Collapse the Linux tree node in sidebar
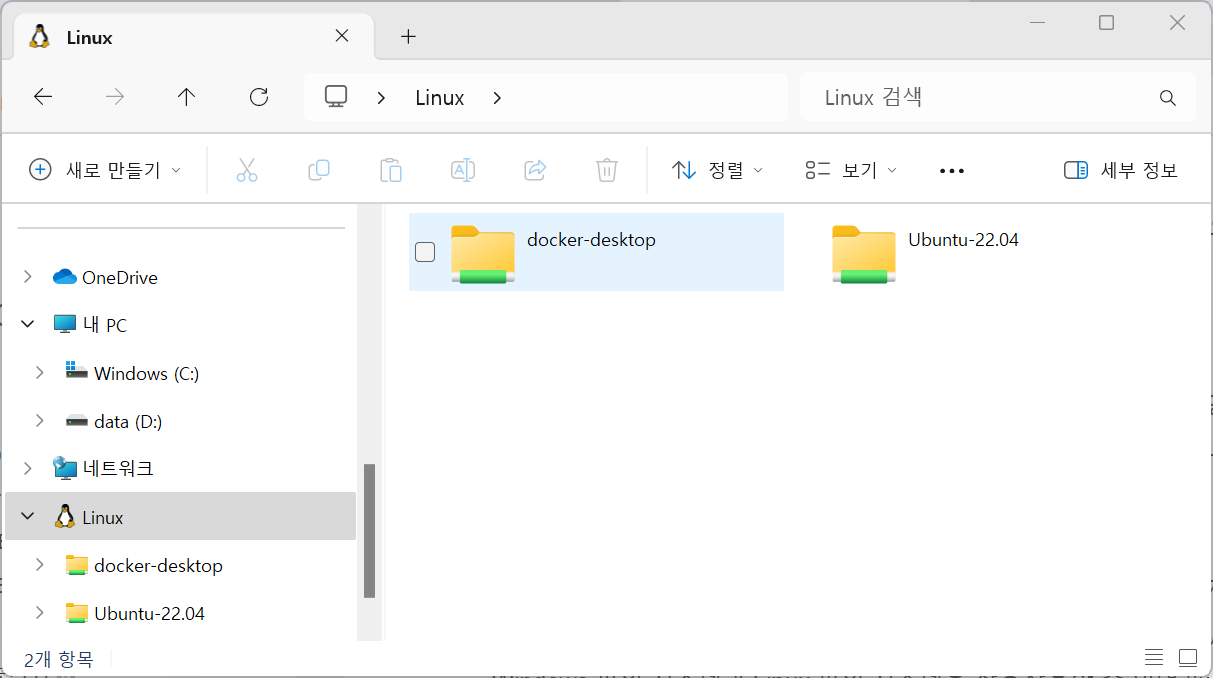The image size is (1213, 678). [28, 517]
